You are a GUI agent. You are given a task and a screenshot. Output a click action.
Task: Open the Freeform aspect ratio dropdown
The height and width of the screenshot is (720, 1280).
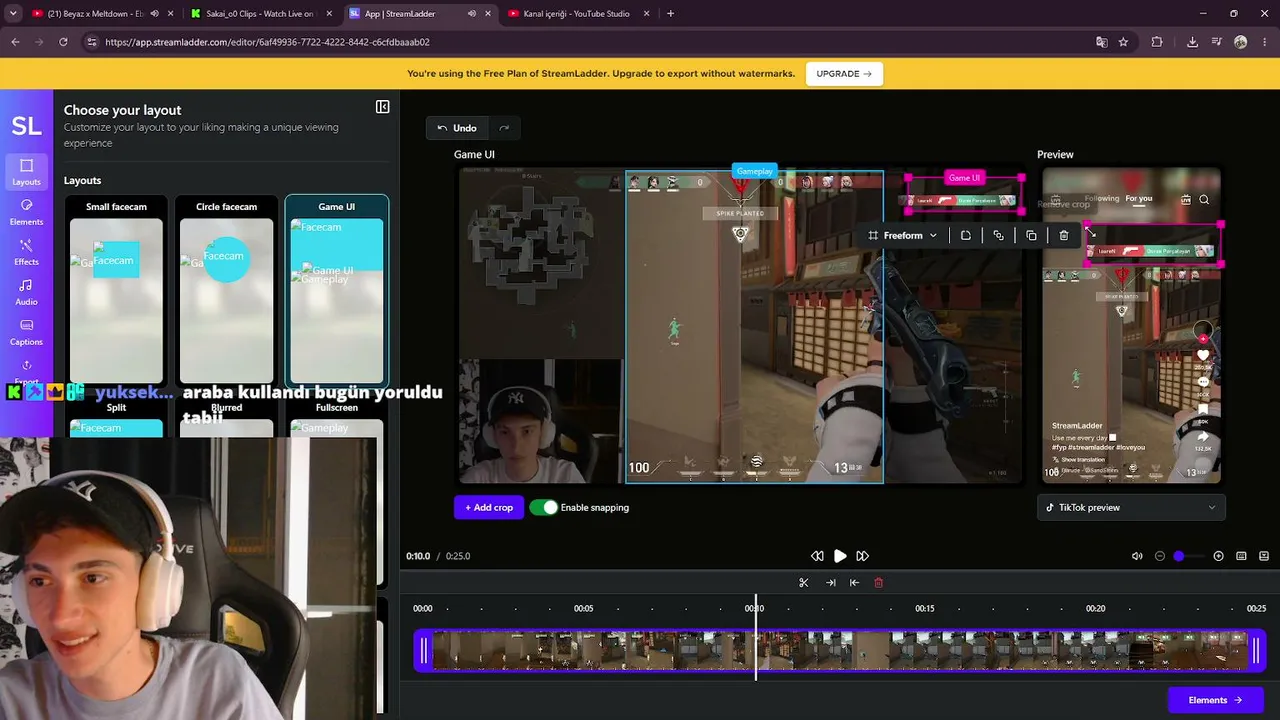tap(902, 235)
